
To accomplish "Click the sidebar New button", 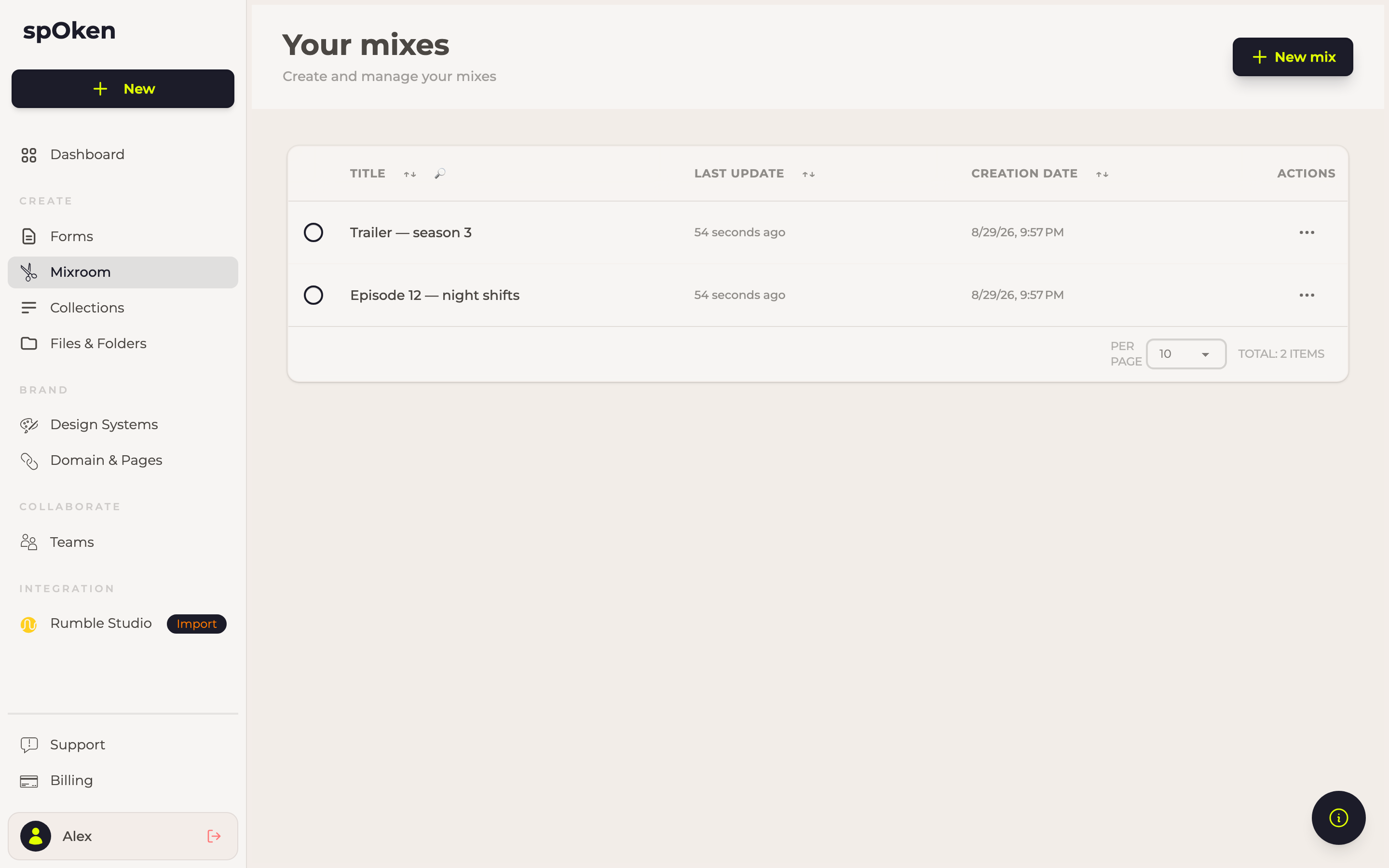I will 123,89.
